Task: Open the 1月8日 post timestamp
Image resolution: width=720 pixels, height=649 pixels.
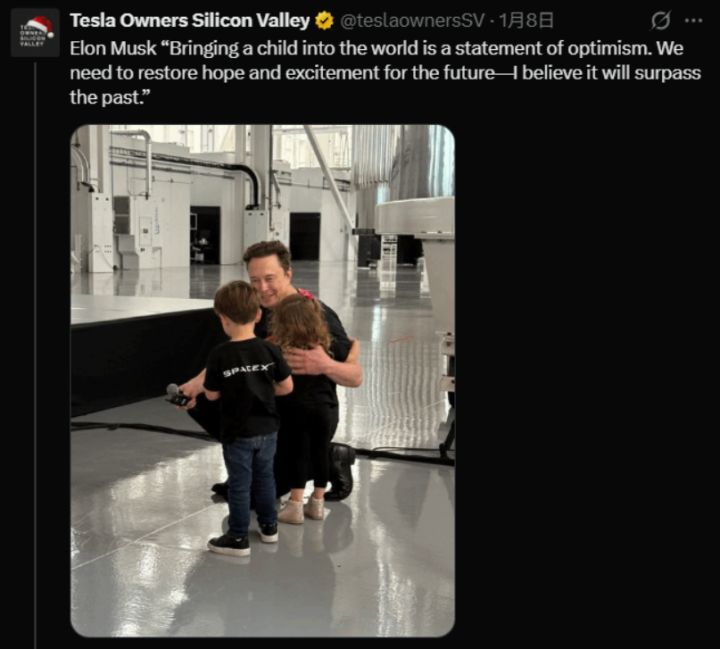Action: tap(512, 21)
